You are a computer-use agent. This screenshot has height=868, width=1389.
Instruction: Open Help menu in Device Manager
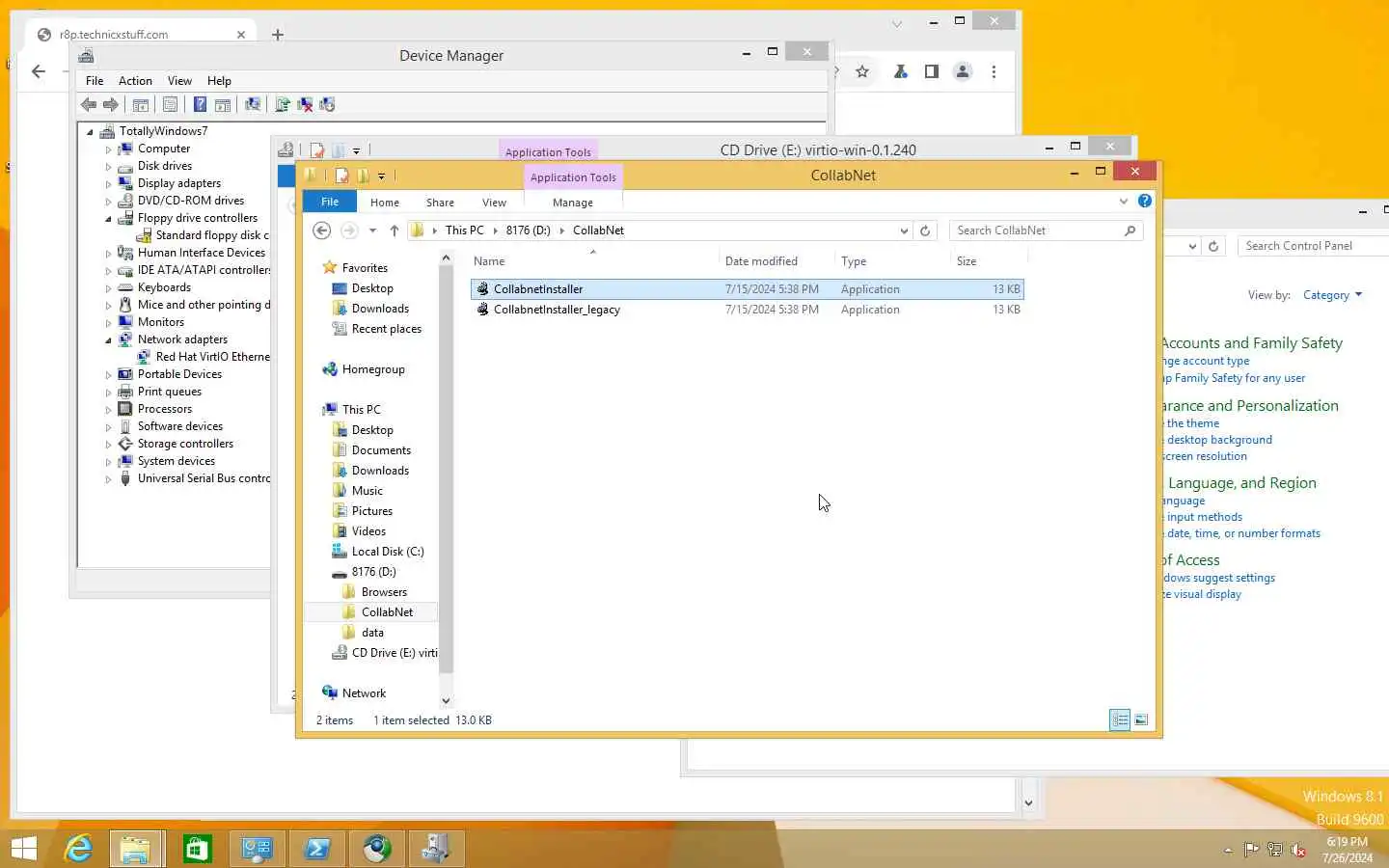[219, 81]
